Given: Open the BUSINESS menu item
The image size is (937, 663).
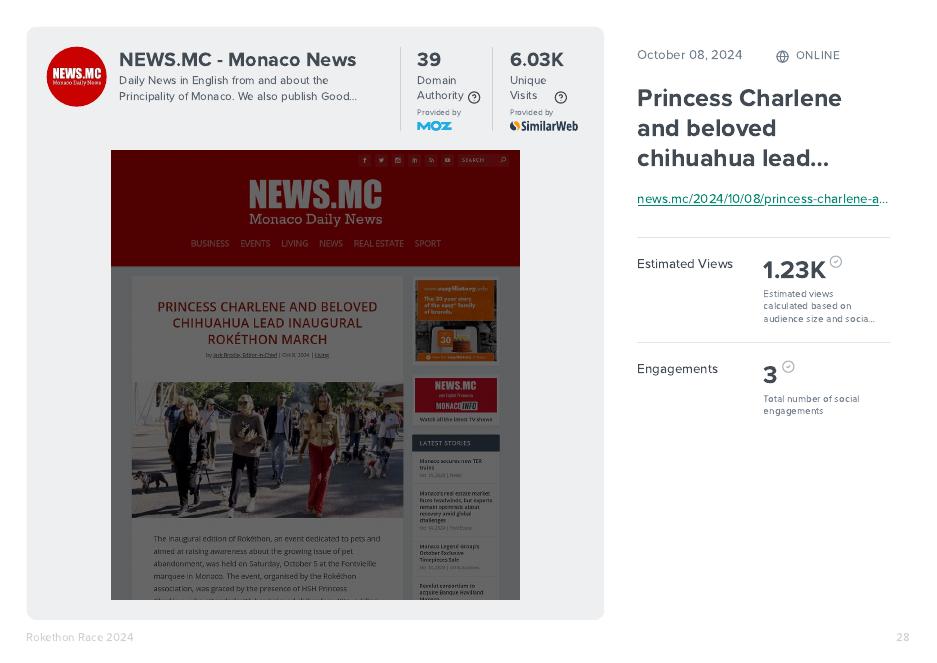Looking at the screenshot, I should (210, 243).
